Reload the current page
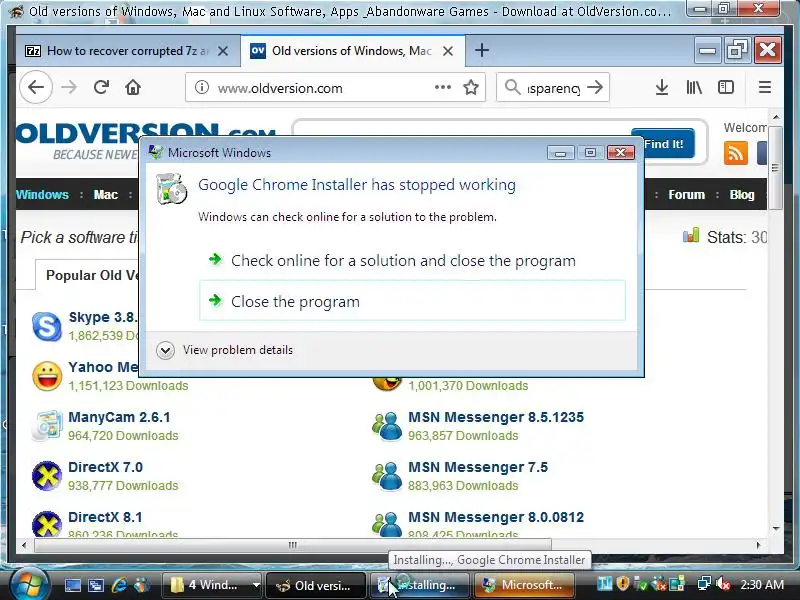This screenshot has height=600, width=800. pos(101,87)
